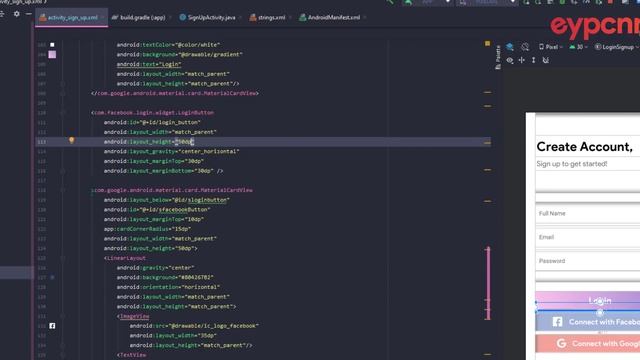Viewport: 640px width, 360px height.
Task: Open project panel settings gear
Action: point(16,14)
